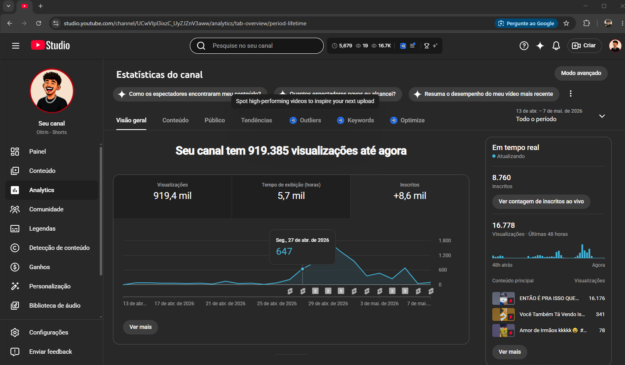Open the 'Amor de irmãos kkkkk' video thumbnail
The width and height of the screenshot is (625, 365).
click(503, 330)
